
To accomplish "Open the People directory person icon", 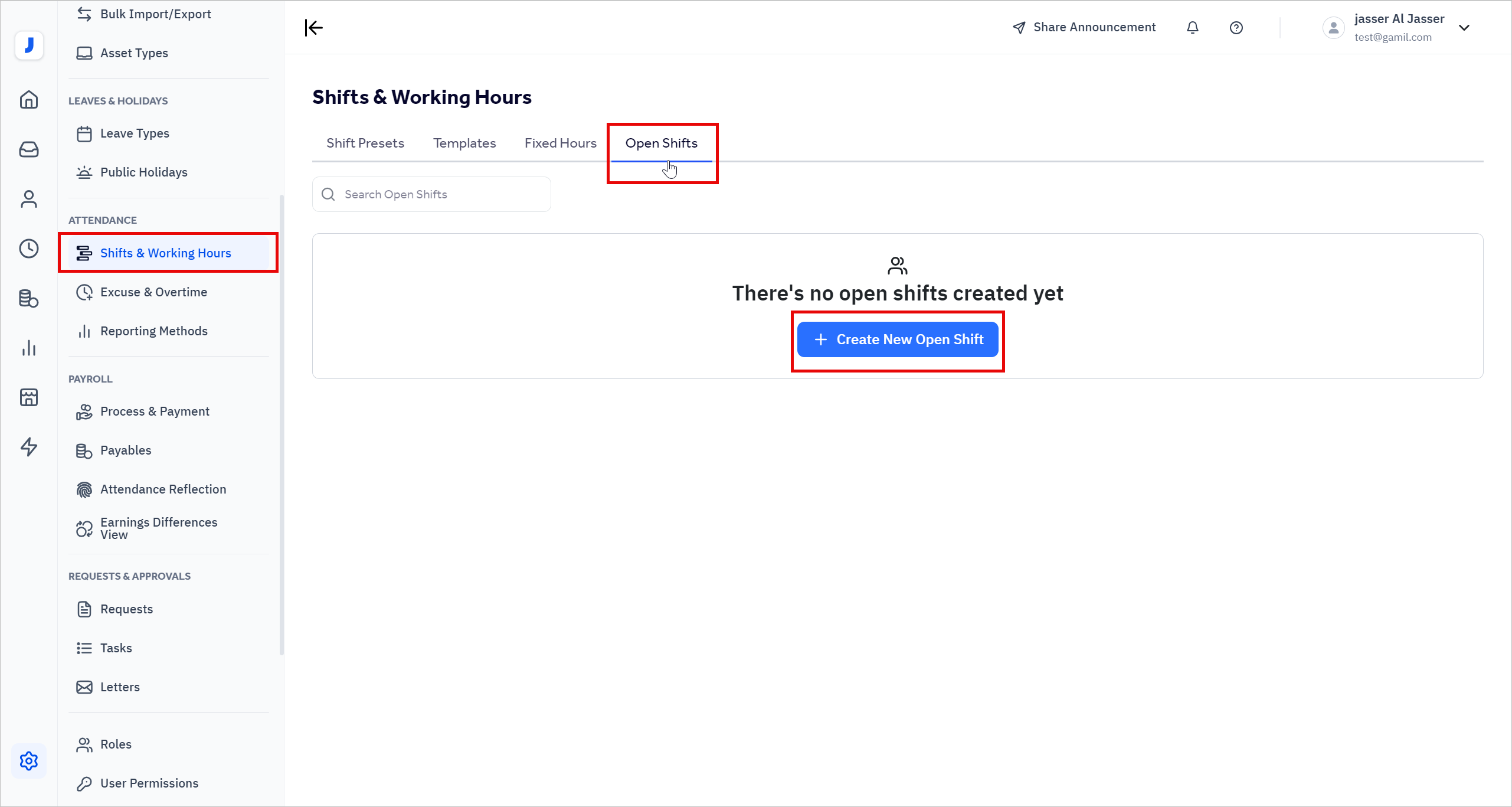I will pyautogui.click(x=28, y=199).
